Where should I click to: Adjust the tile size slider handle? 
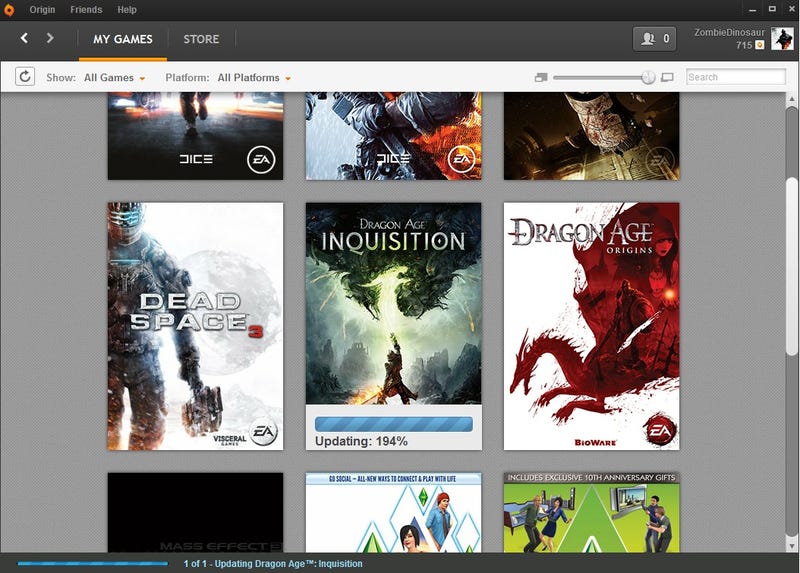pyautogui.click(x=648, y=78)
